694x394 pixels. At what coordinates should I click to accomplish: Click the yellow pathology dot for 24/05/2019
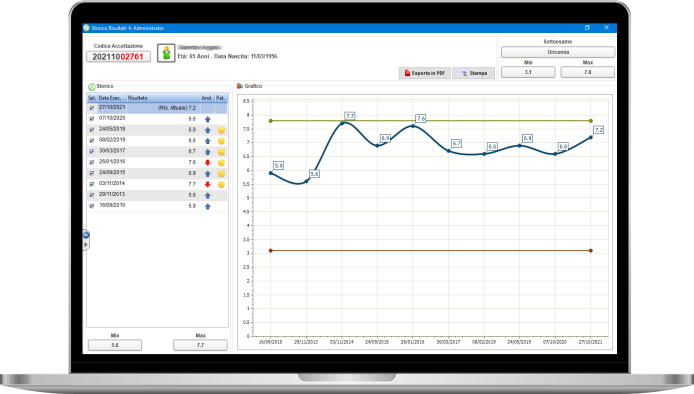point(221,130)
